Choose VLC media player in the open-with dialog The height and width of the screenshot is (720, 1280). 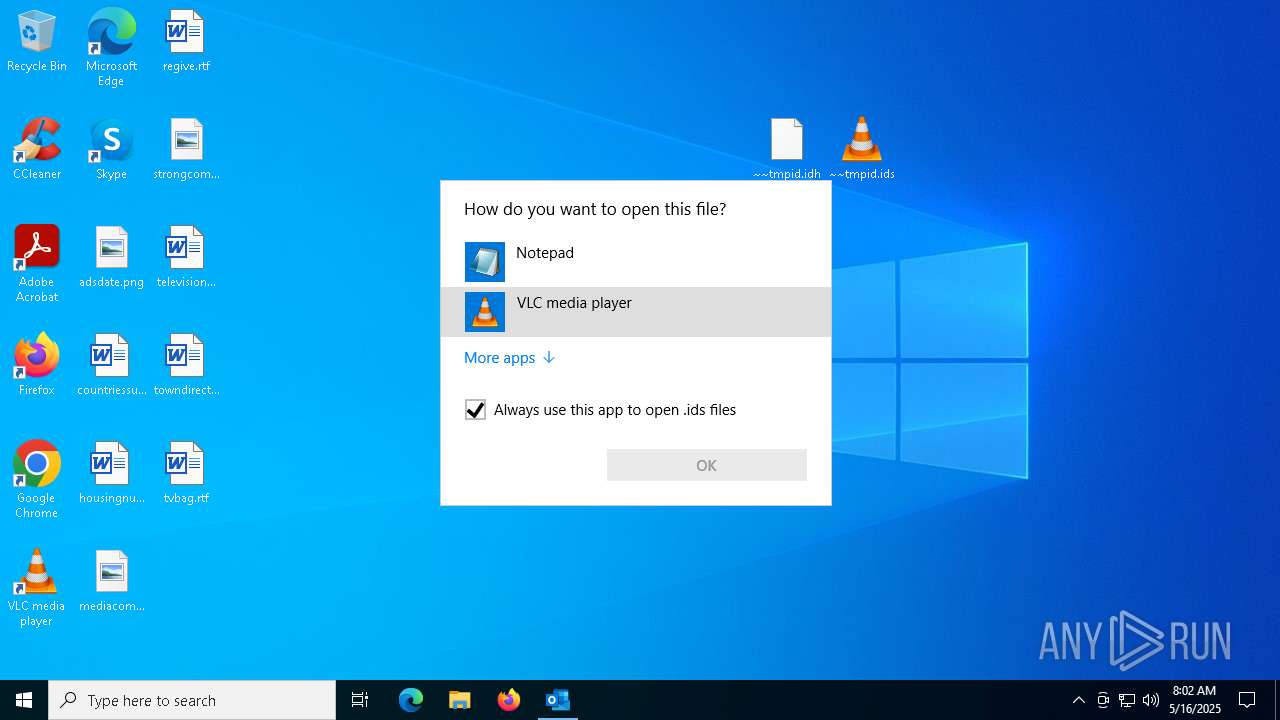pos(636,312)
